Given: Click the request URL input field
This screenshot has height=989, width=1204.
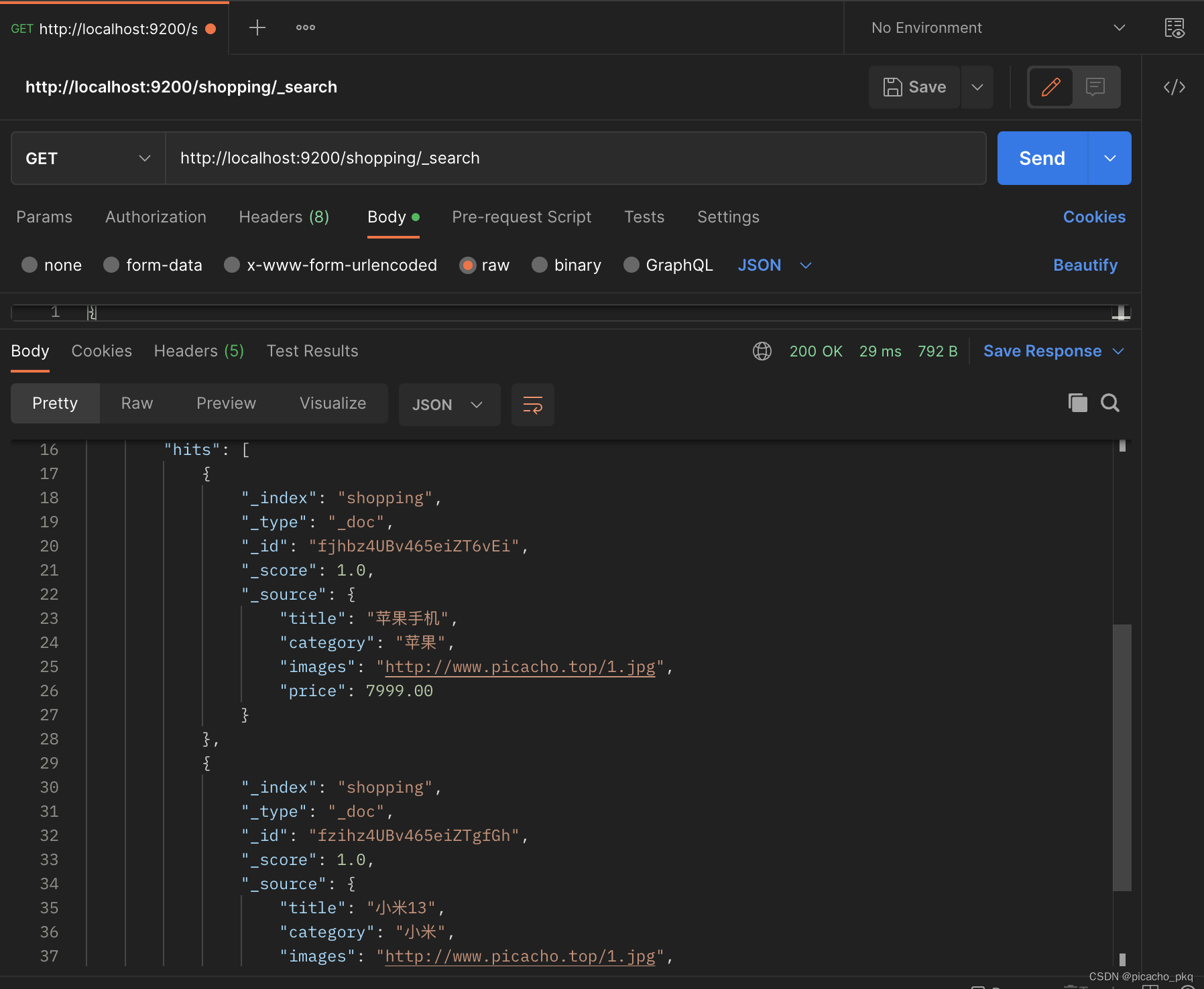Looking at the screenshot, I should pos(575,158).
